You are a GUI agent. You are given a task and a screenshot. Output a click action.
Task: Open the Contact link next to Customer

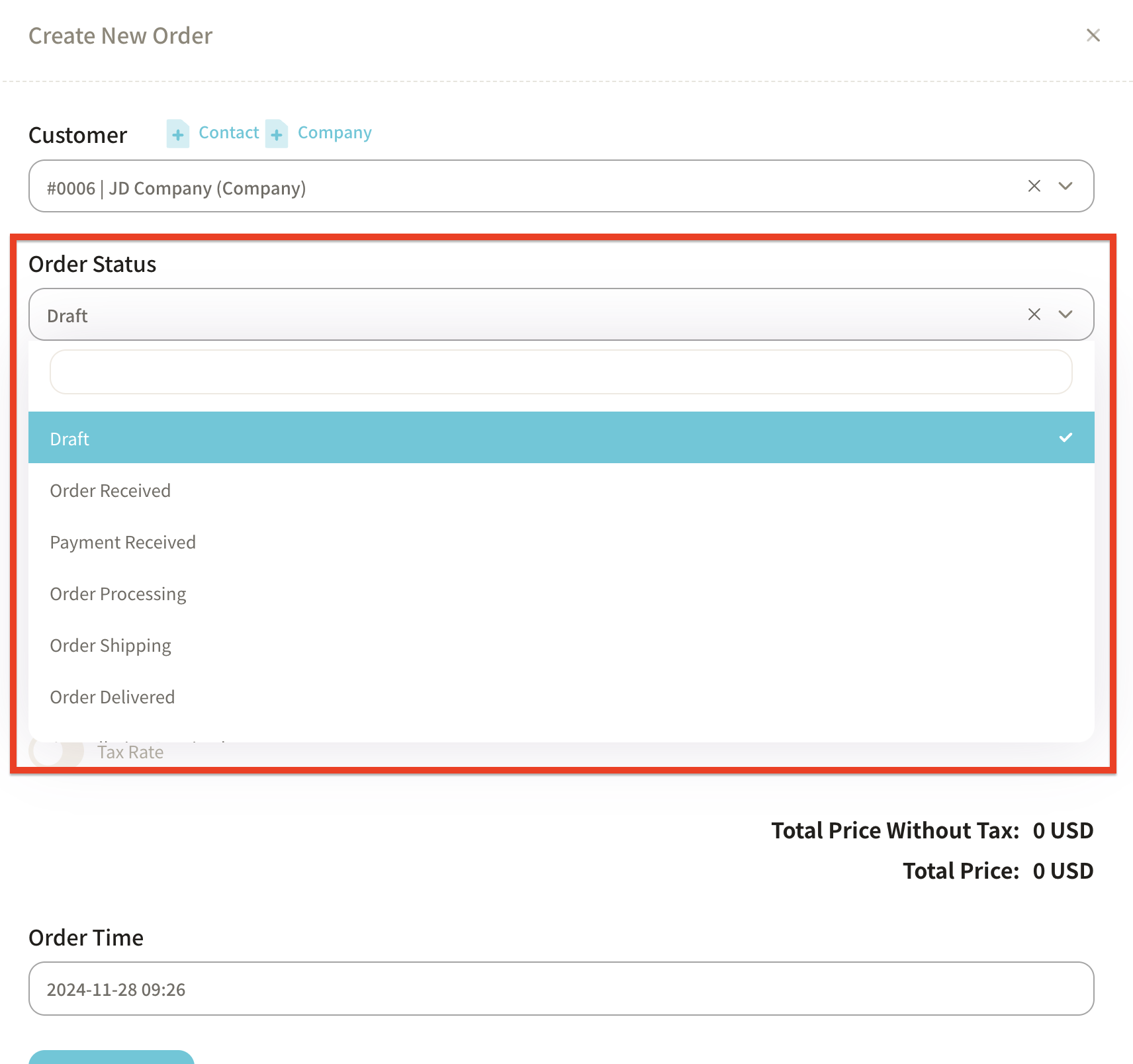(229, 132)
